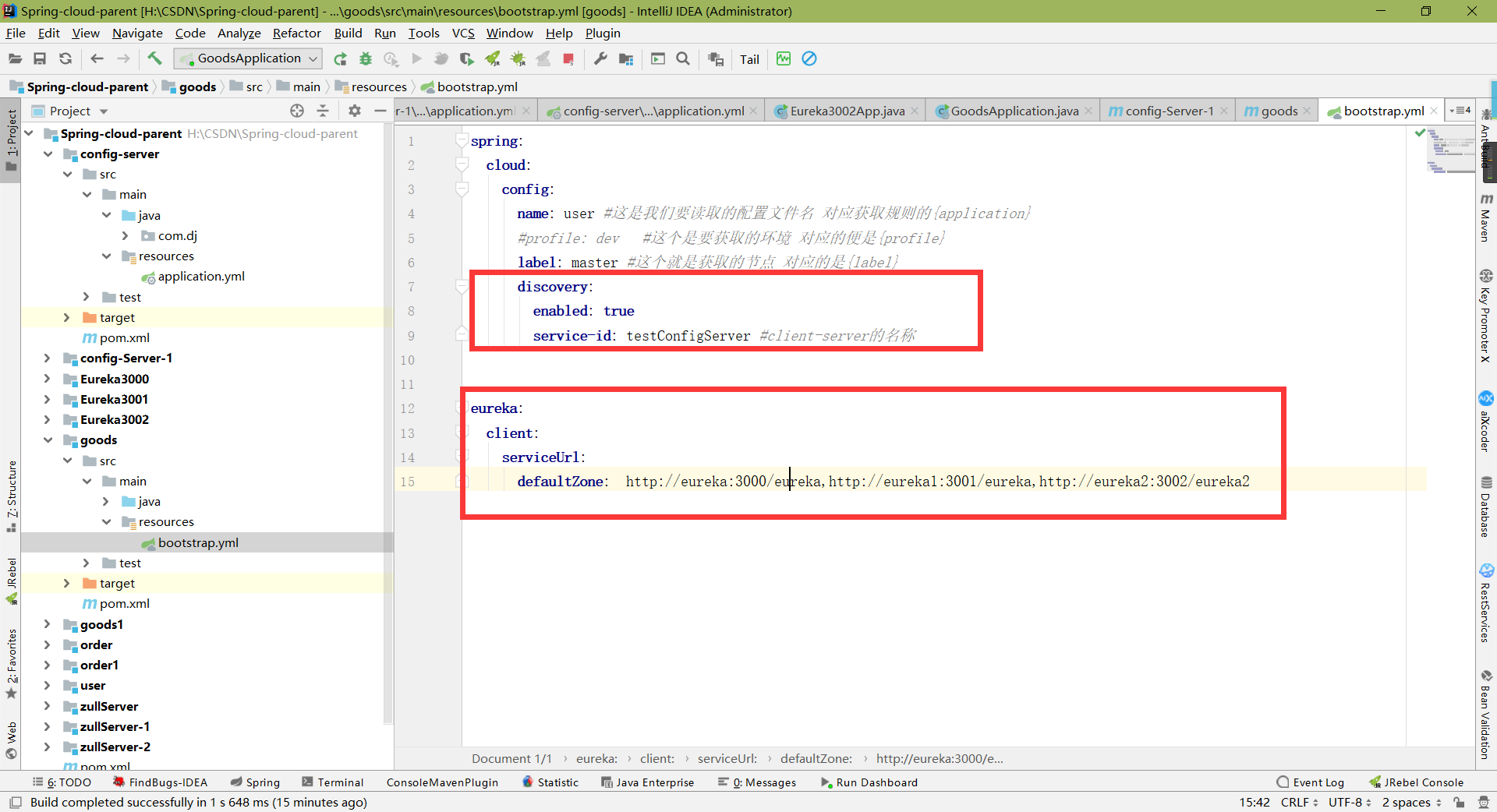
Task: Change CRLF line separator in status bar
Action: tap(1299, 802)
